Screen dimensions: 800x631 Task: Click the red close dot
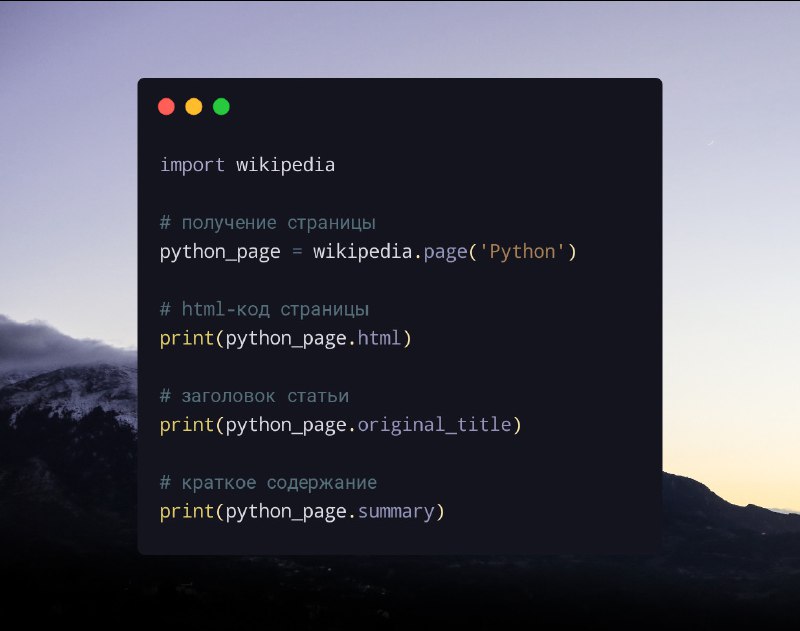[166, 107]
